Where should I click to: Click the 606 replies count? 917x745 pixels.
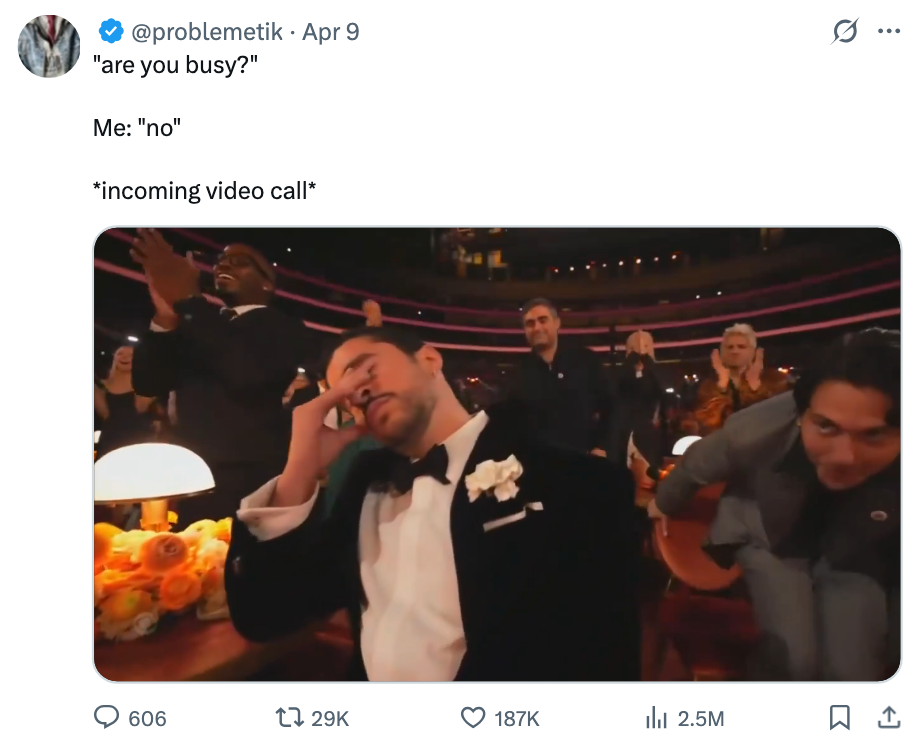click(147, 718)
